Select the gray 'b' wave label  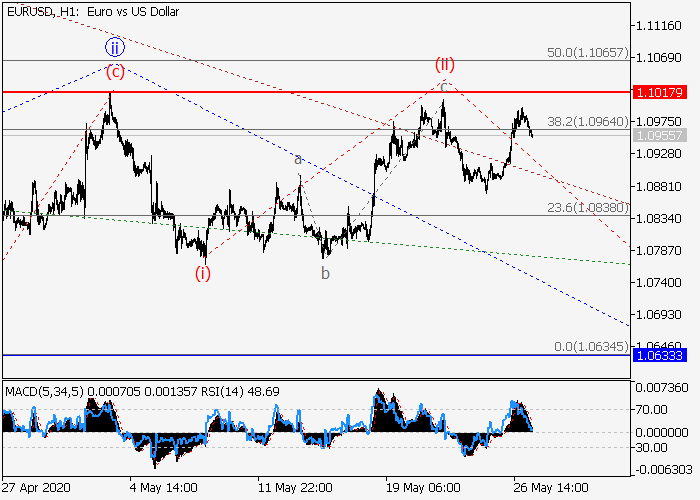(x=325, y=272)
